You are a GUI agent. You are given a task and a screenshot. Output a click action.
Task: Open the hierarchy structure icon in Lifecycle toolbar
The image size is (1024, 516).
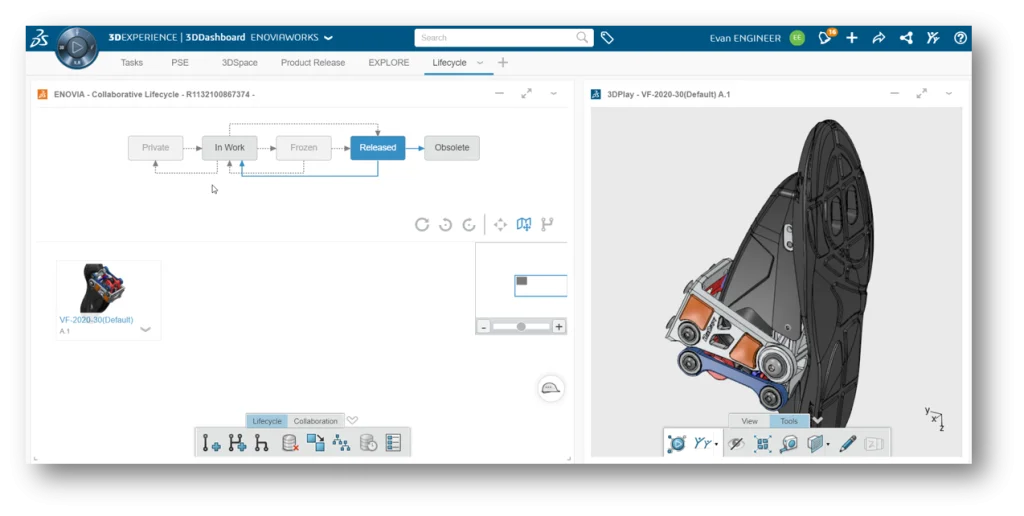click(342, 442)
